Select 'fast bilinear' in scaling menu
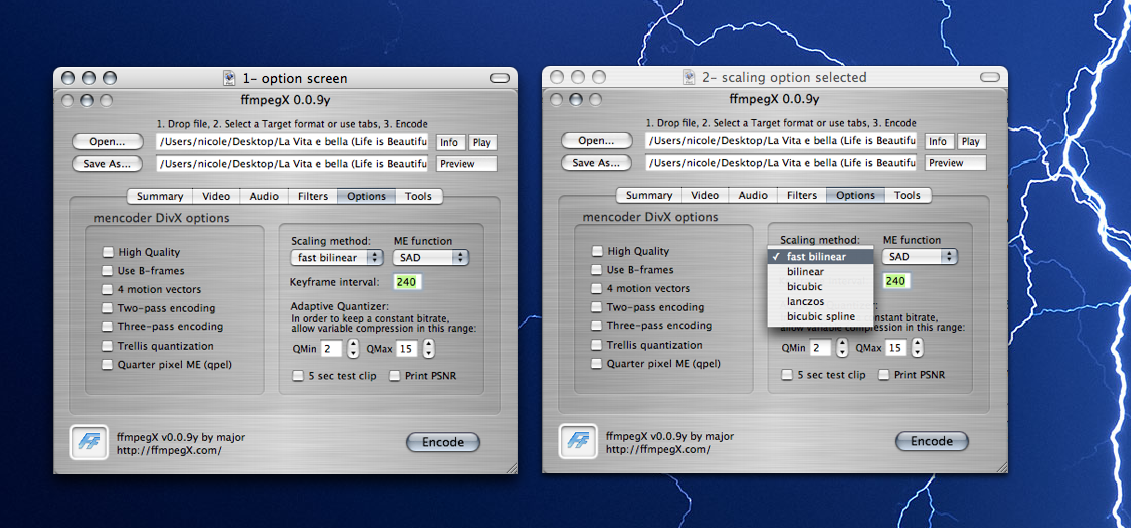Image resolution: width=1131 pixels, height=528 pixels. [x=820, y=257]
